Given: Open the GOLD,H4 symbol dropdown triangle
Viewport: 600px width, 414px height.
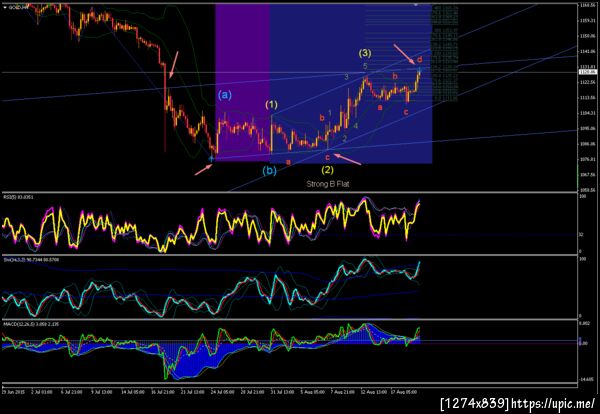Looking at the screenshot, I should pos(5,7).
